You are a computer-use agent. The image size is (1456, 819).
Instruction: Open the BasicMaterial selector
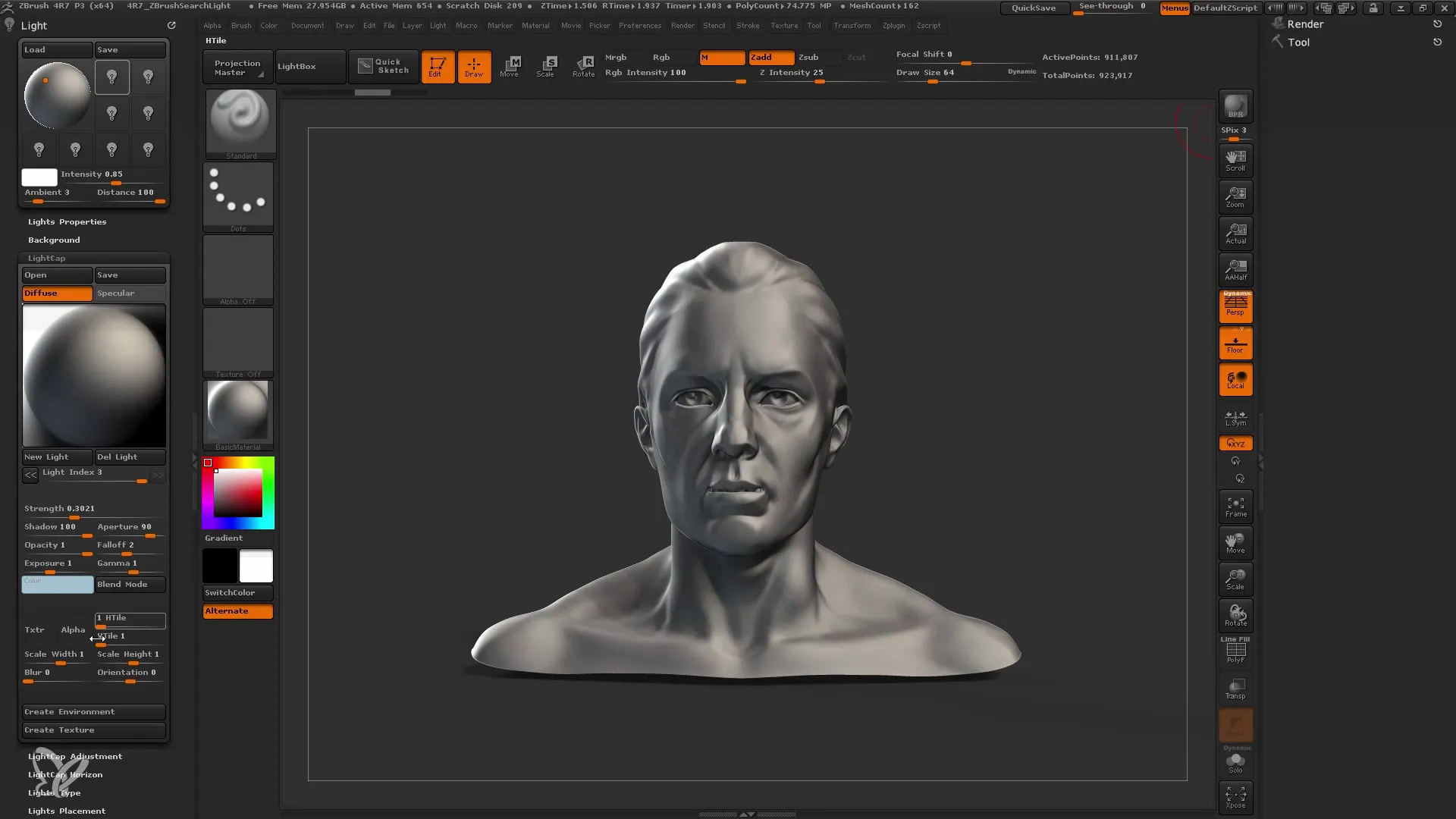click(238, 416)
